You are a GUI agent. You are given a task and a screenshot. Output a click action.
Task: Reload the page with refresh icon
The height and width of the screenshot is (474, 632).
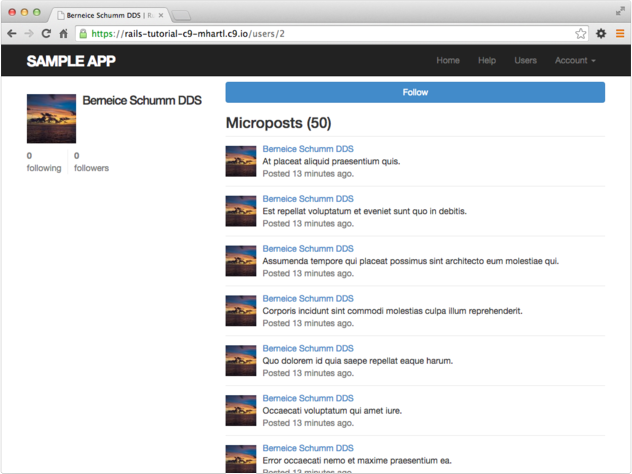tap(46, 33)
